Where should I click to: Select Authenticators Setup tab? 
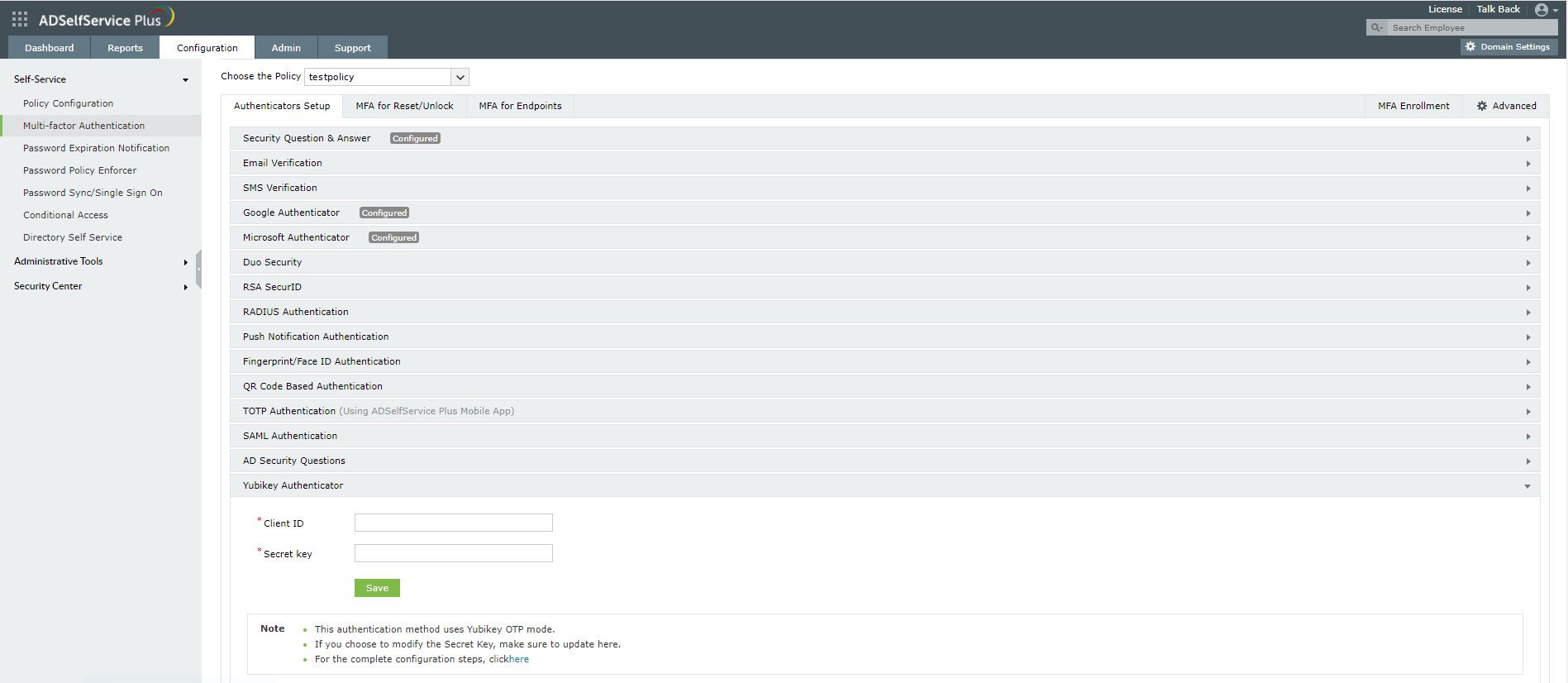(282, 106)
